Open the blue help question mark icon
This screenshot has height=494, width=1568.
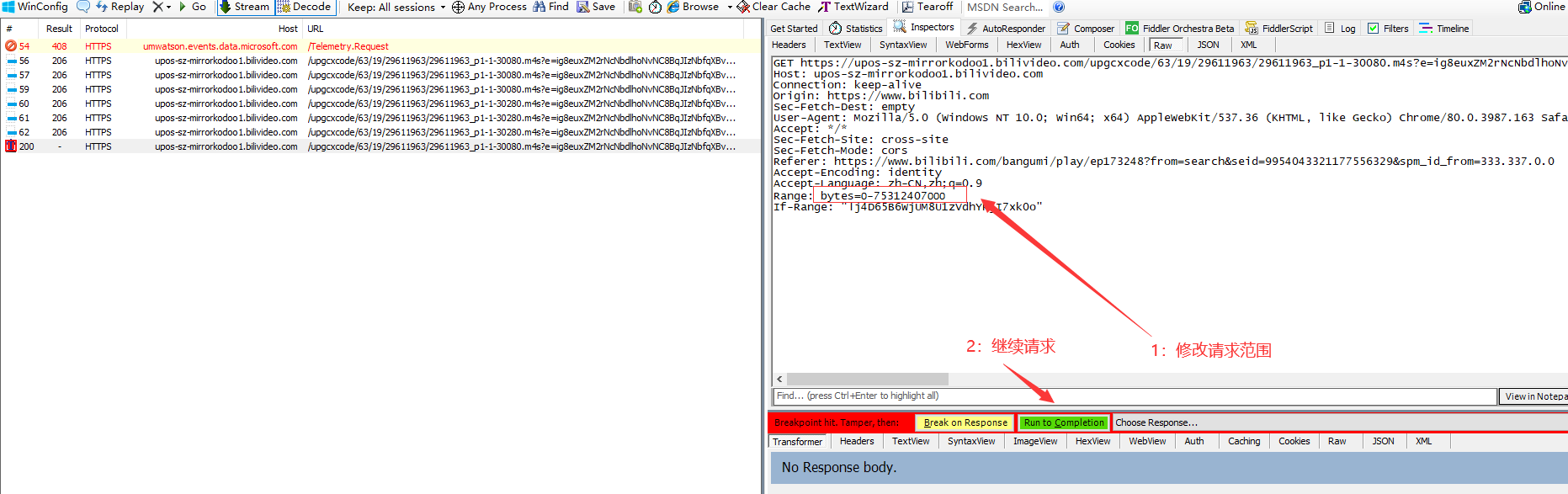point(1059,7)
